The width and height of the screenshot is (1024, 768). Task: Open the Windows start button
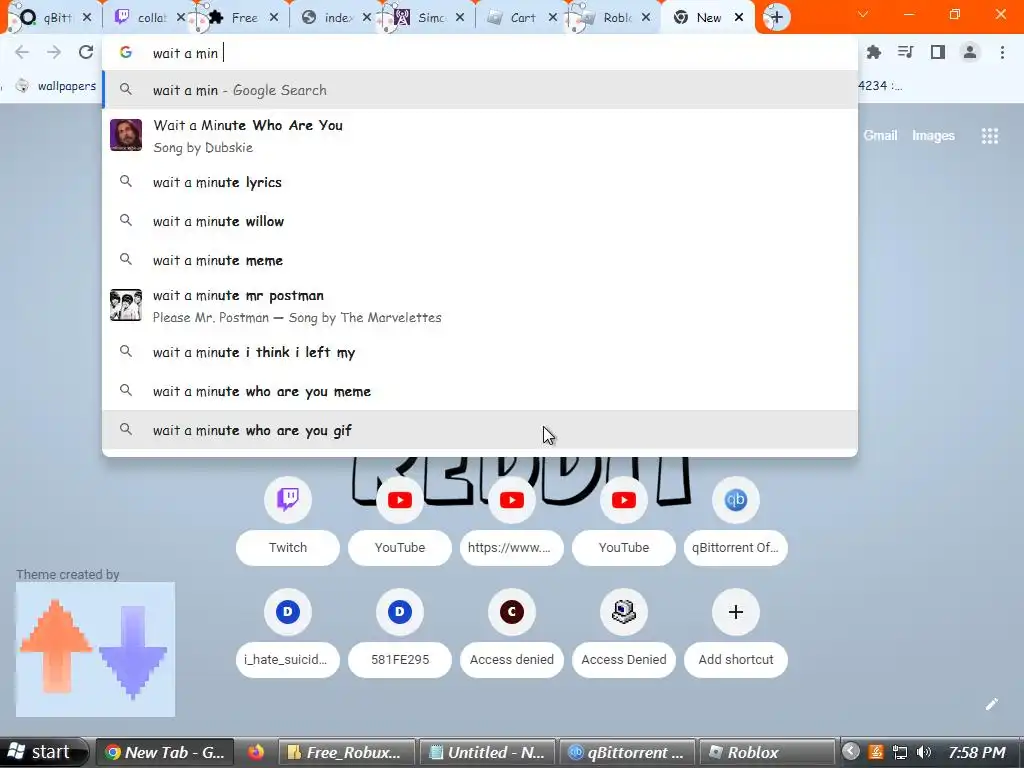tap(43, 752)
